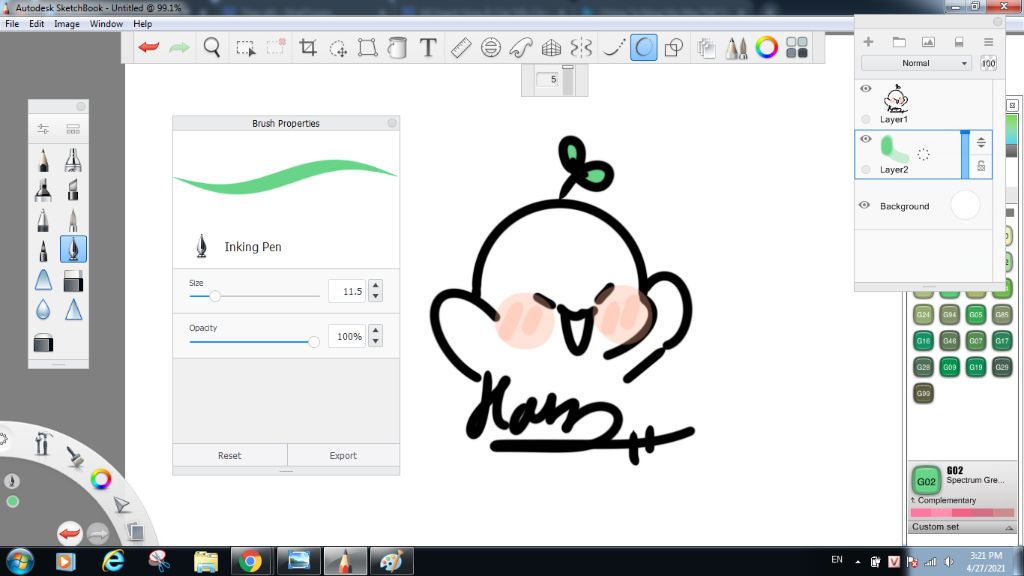Click the brush Size value field

347,291
